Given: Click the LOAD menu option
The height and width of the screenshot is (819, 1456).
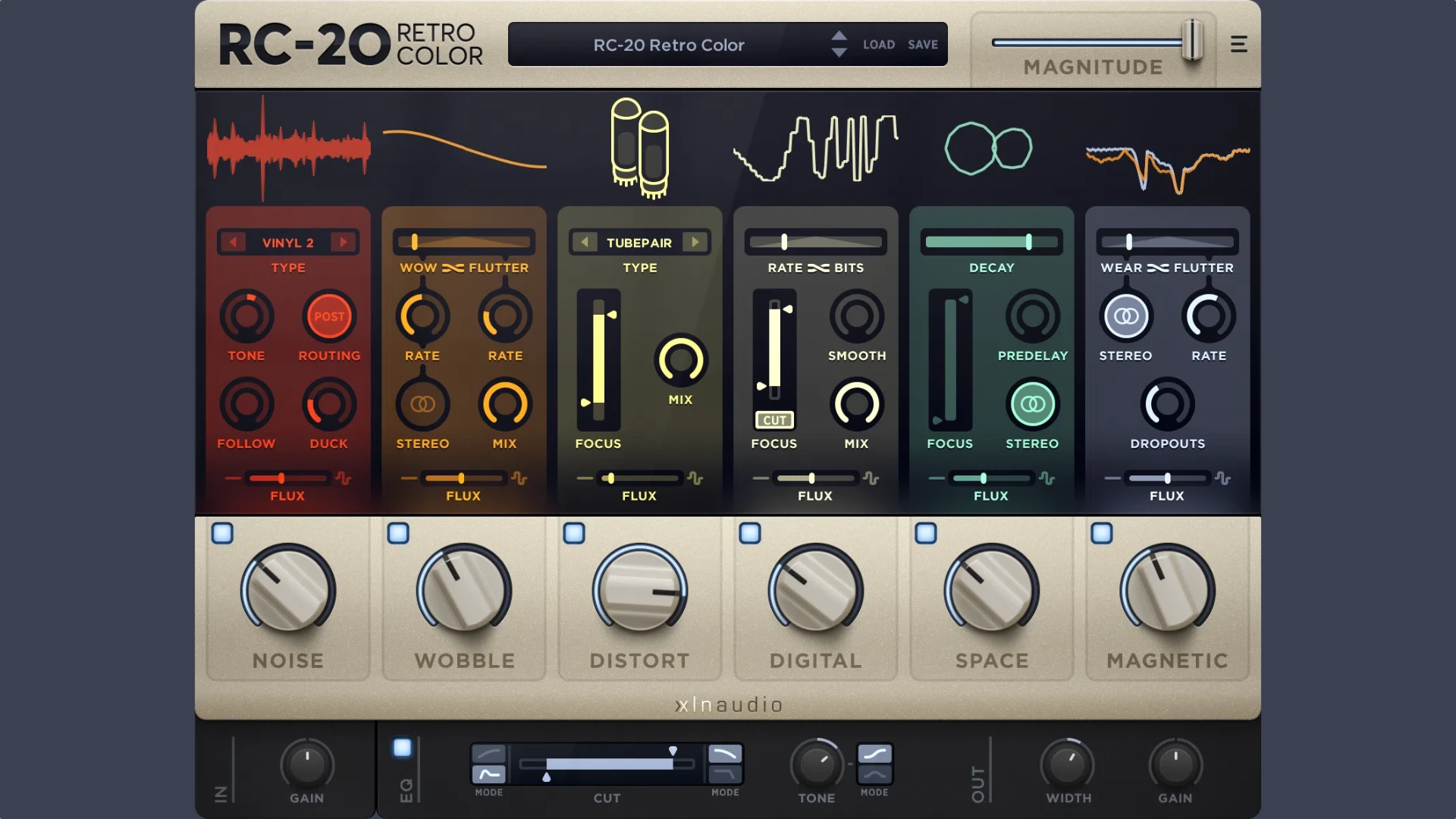Looking at the screenshot, I should point(880,44).
